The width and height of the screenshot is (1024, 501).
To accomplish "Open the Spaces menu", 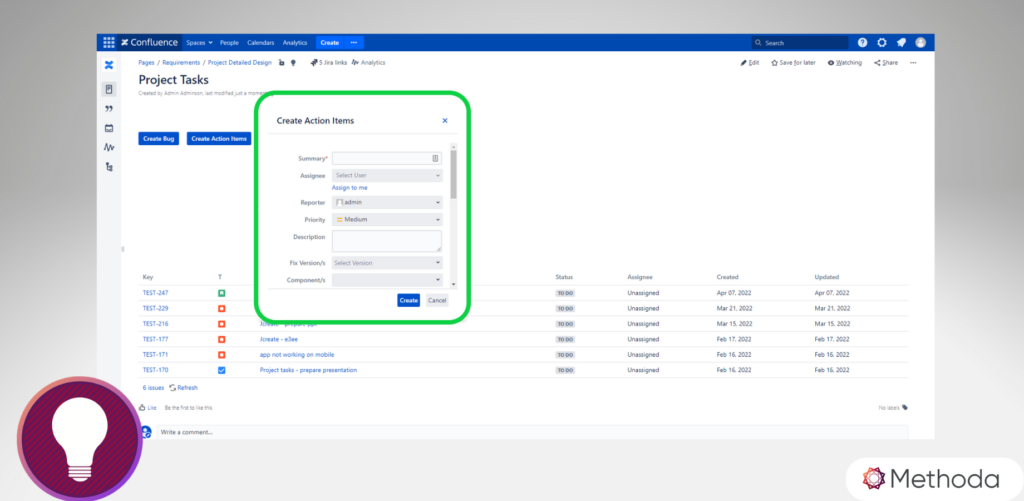I will [x=198, y=43].
